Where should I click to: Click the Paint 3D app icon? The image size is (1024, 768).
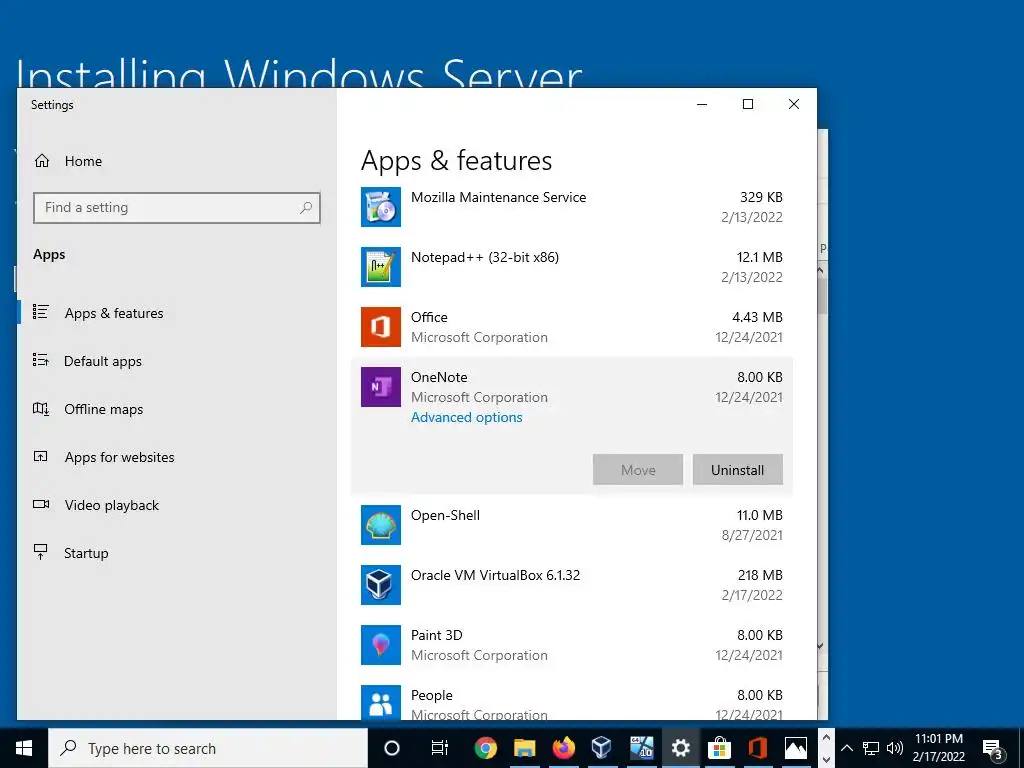click(381, 645)
